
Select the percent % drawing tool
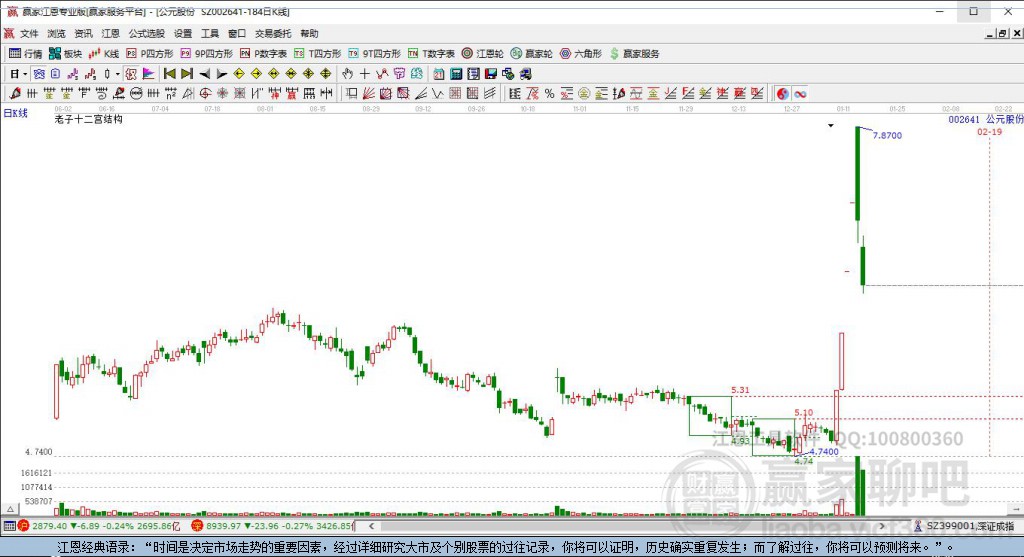tap(549, 94)
